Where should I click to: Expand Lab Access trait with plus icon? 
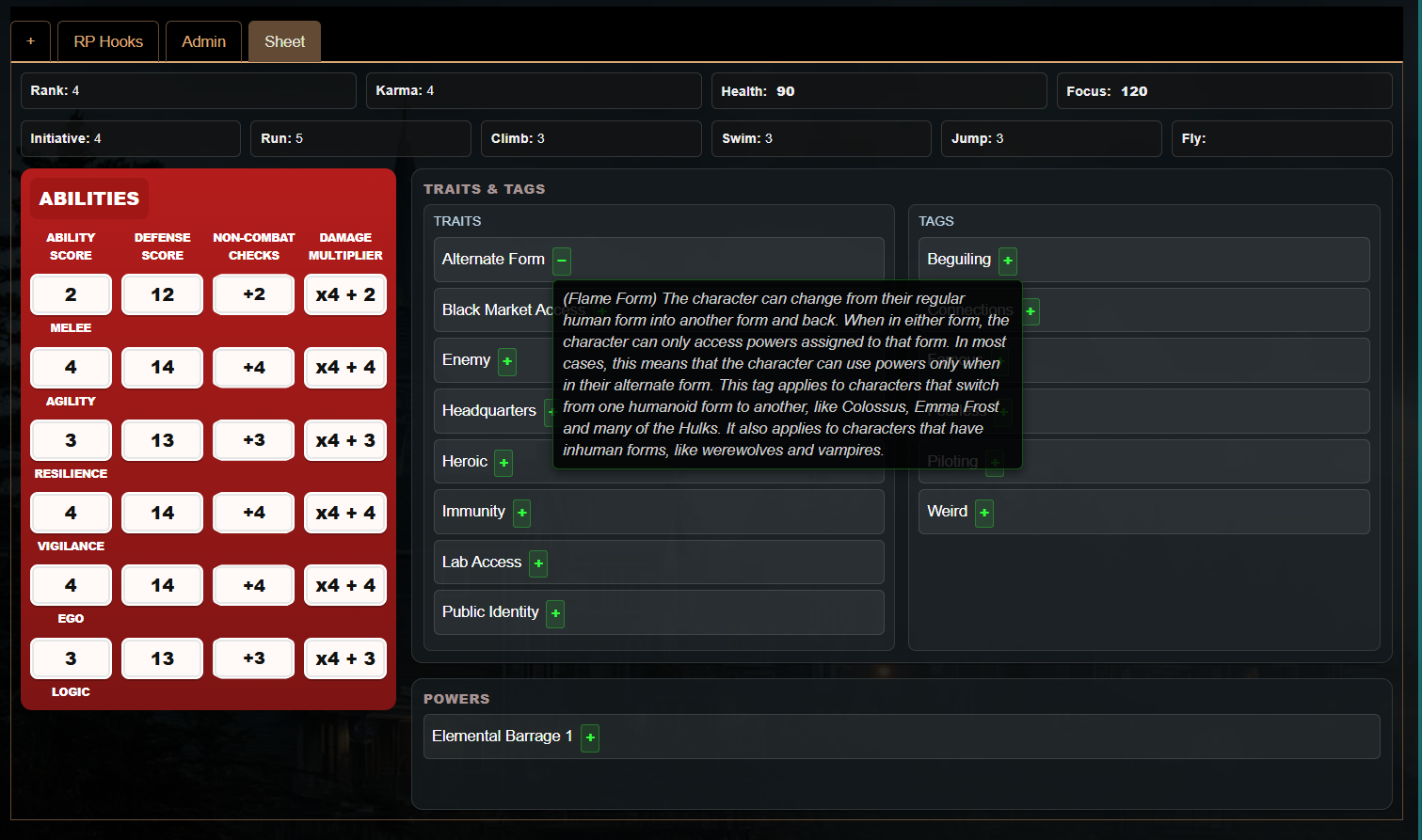pyautogui.click(x=538, y=563)
